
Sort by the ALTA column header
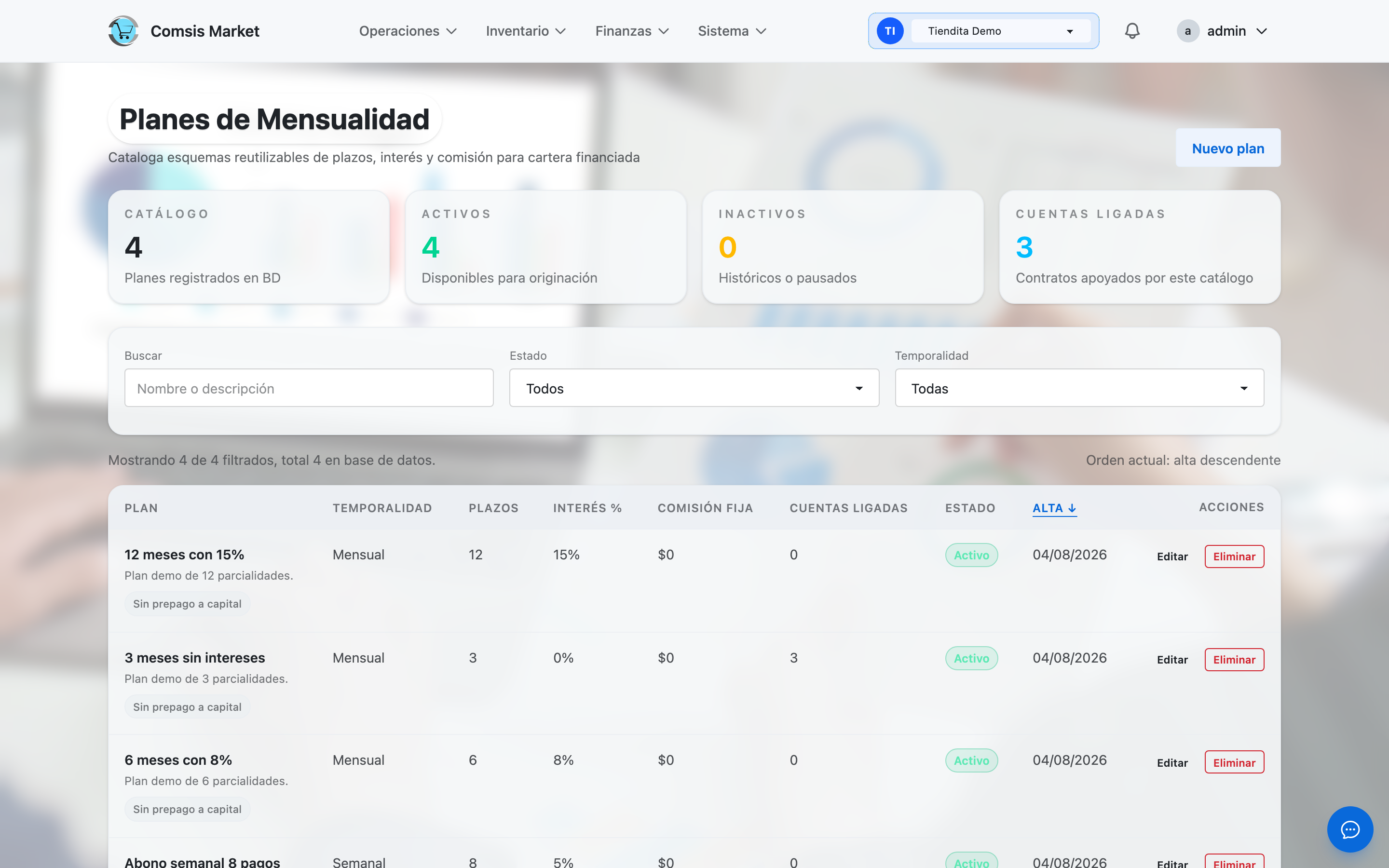tap(1054, 508)
